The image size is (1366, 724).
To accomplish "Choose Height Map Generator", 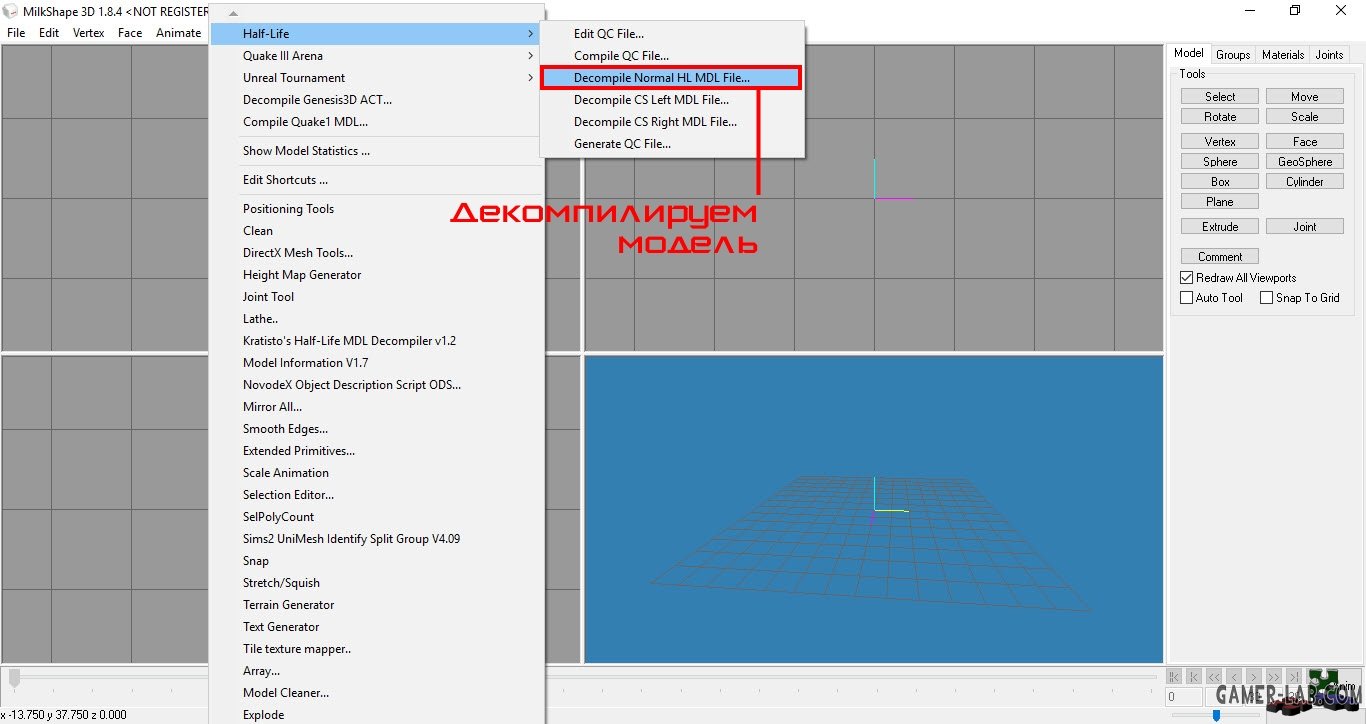I will (x=377, y=275).
